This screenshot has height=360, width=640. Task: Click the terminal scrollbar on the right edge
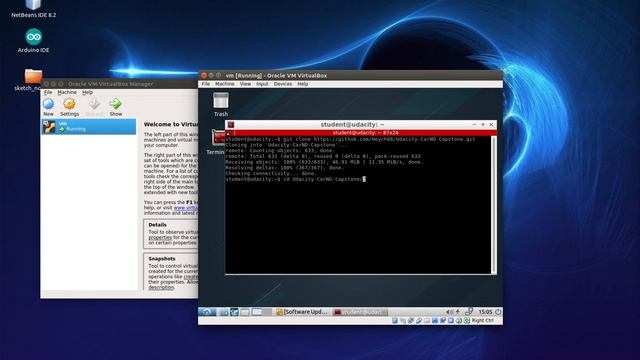tap(494, 204)
